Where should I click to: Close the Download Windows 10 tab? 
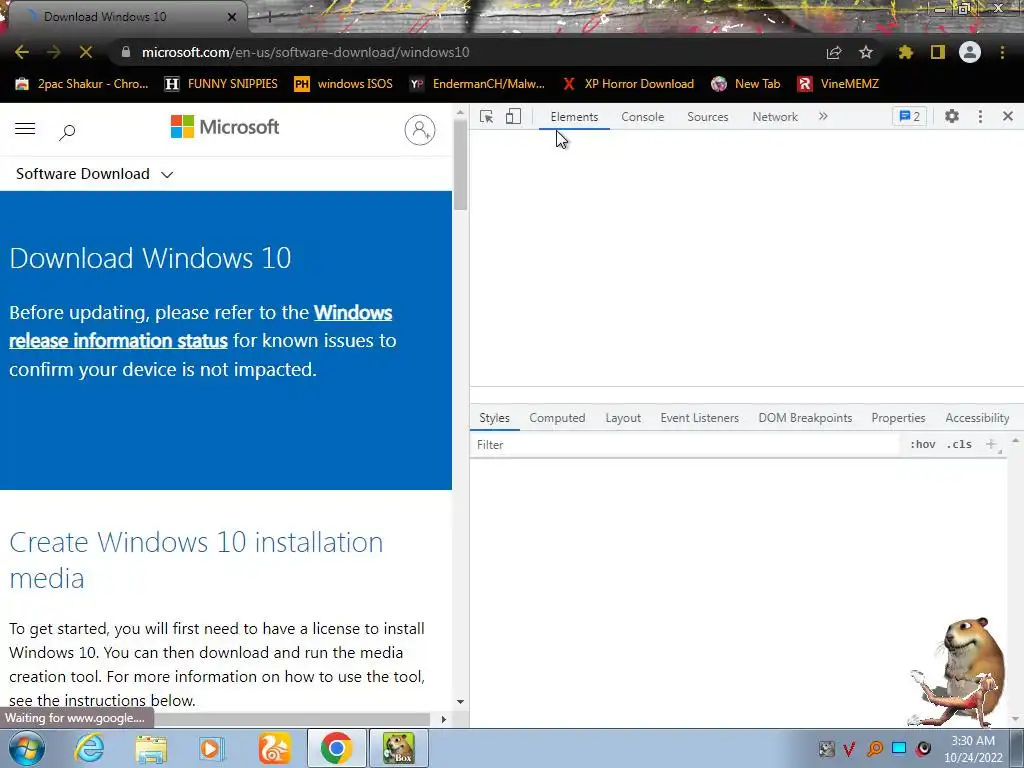click(232, 17)
